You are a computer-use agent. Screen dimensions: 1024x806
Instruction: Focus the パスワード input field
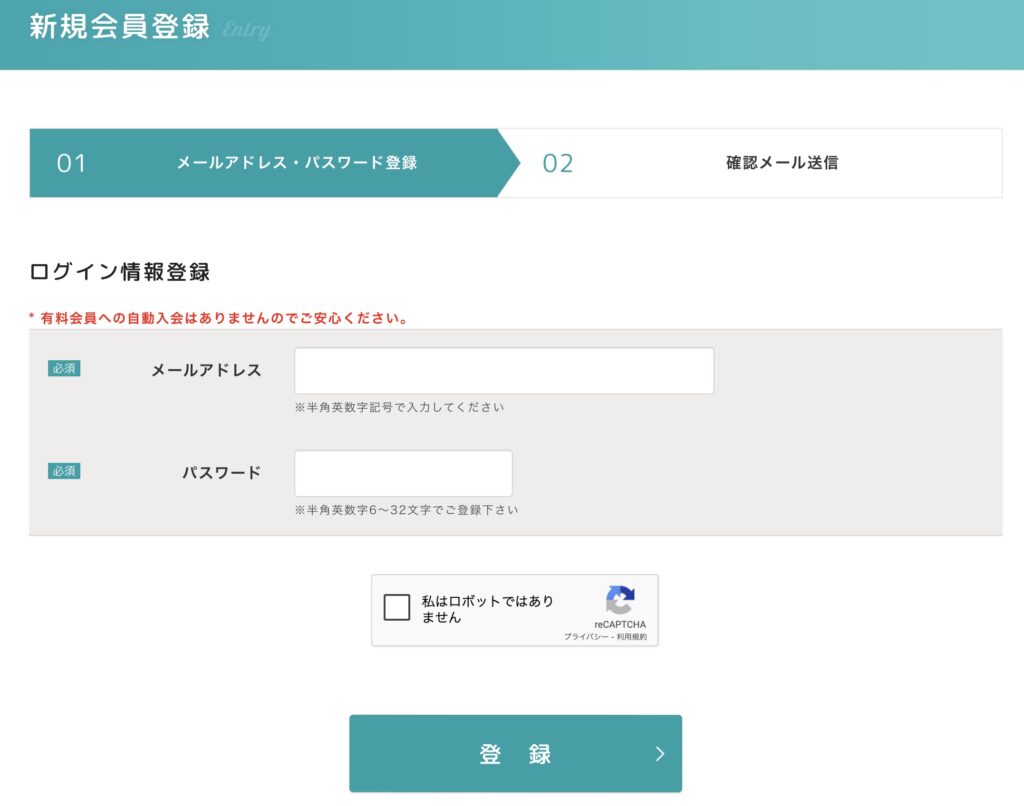[x=403, y=473]
